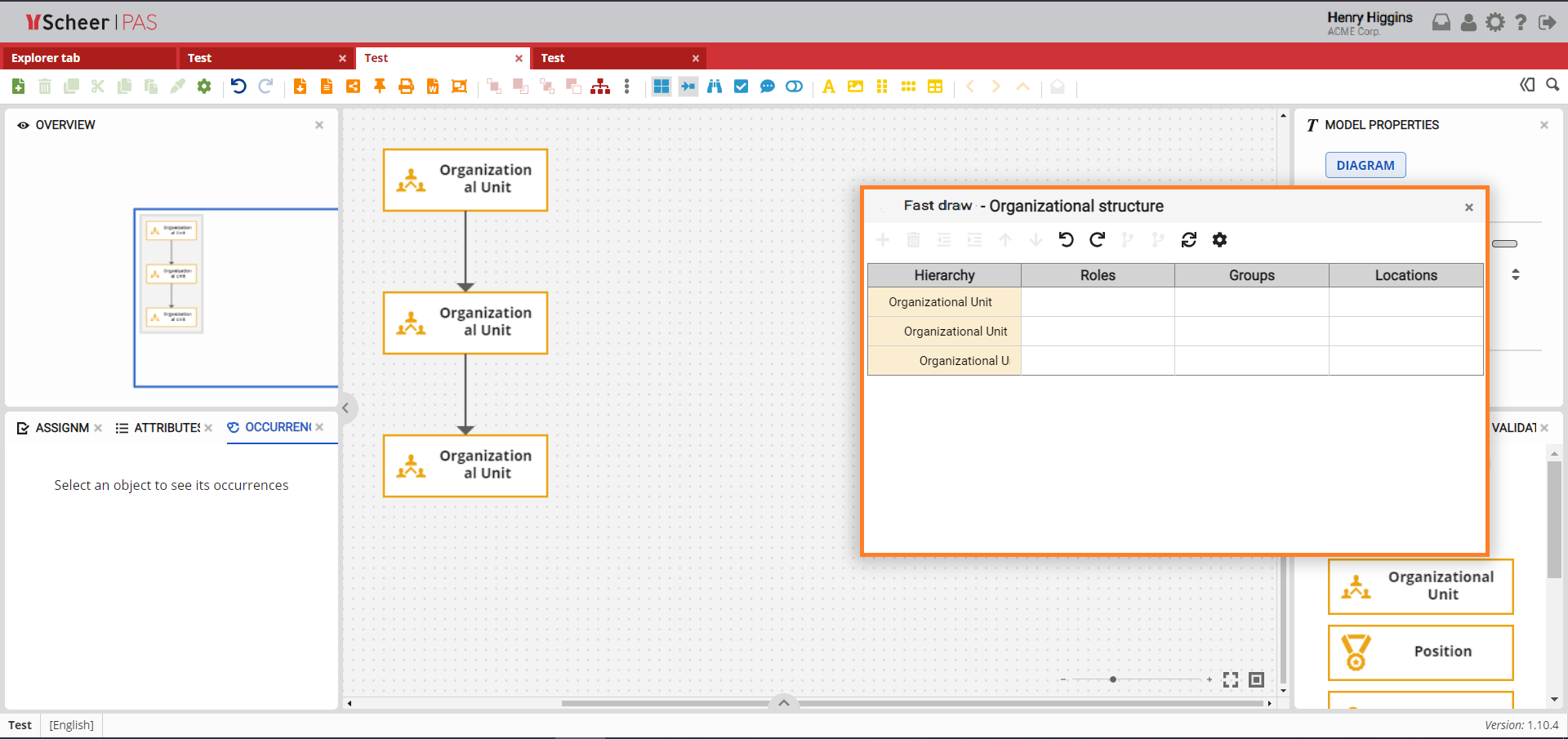Open the vertical three-dot more menu
The height and width of the screenshot is (739, 1568).
click(626, 87)
